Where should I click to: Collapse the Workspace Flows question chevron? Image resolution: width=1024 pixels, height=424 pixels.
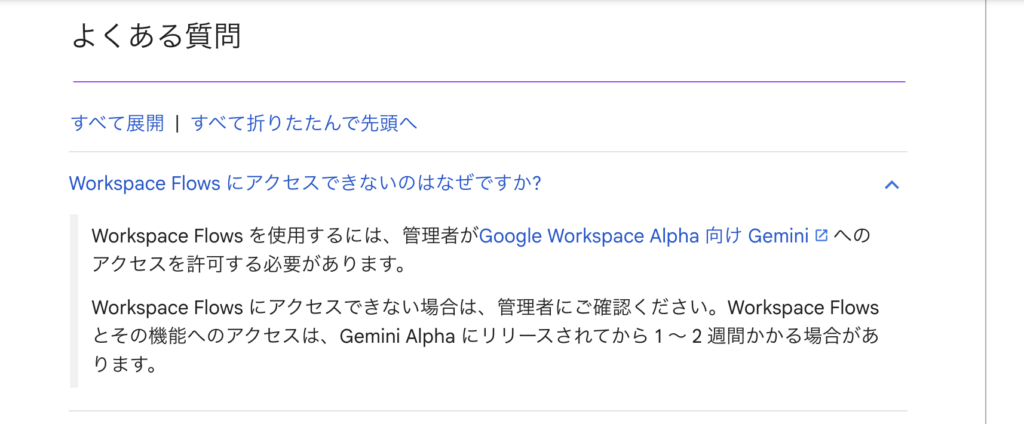[892, 184]
